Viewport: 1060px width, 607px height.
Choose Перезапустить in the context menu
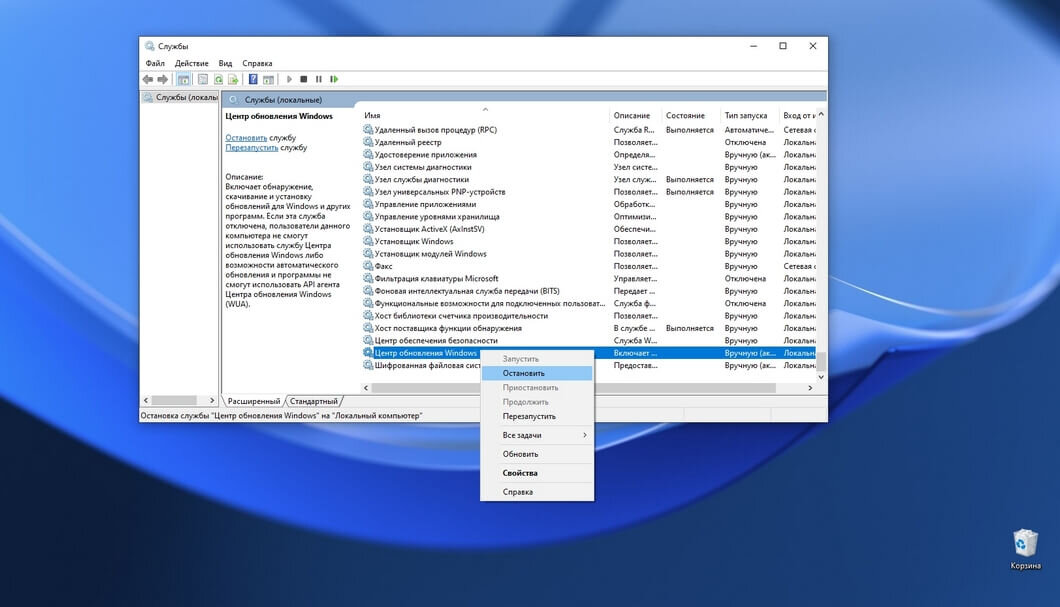(537, 416)
